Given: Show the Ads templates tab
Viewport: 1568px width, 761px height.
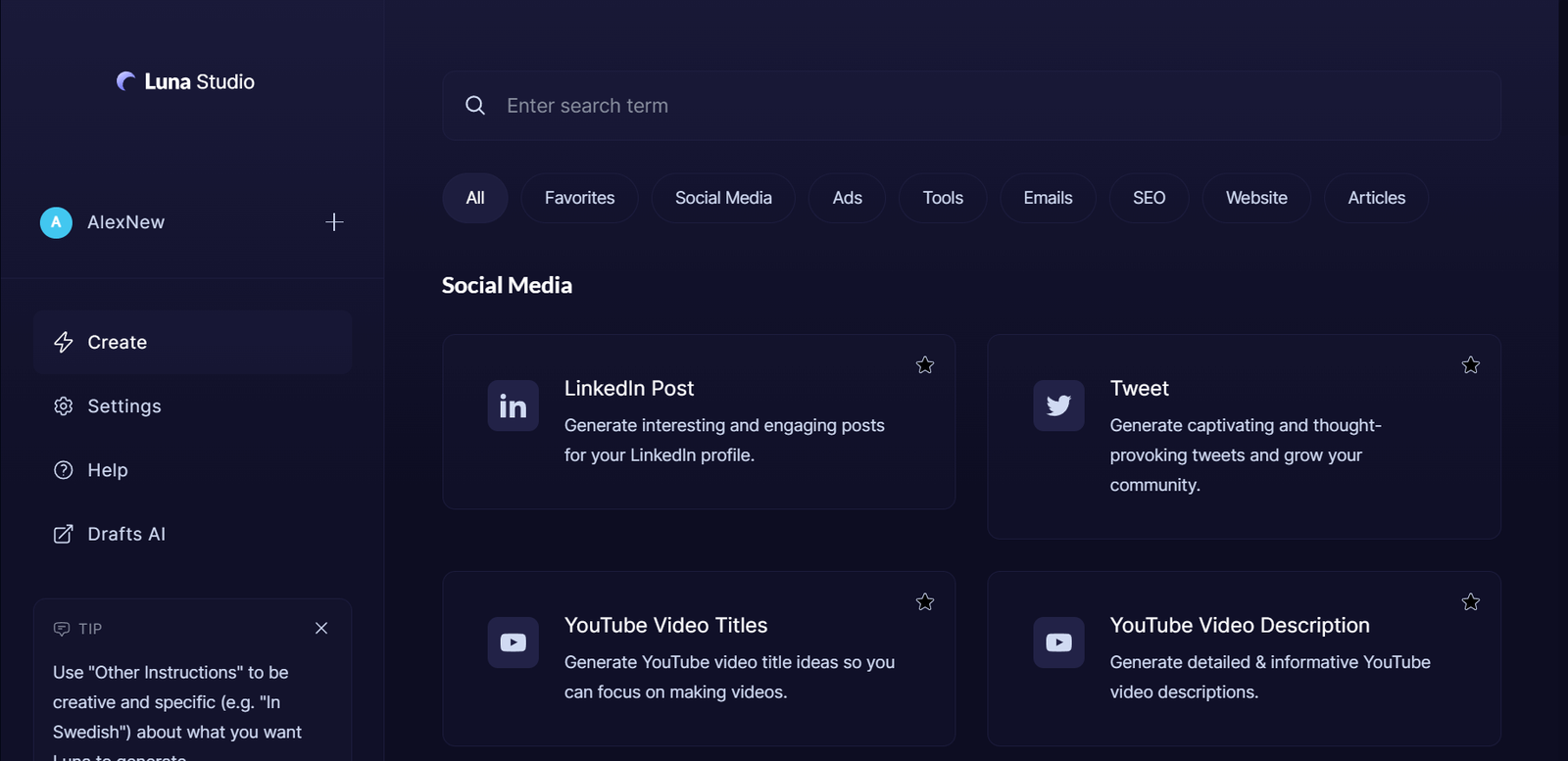Looking at the screenshot, I should click(848, 198).
